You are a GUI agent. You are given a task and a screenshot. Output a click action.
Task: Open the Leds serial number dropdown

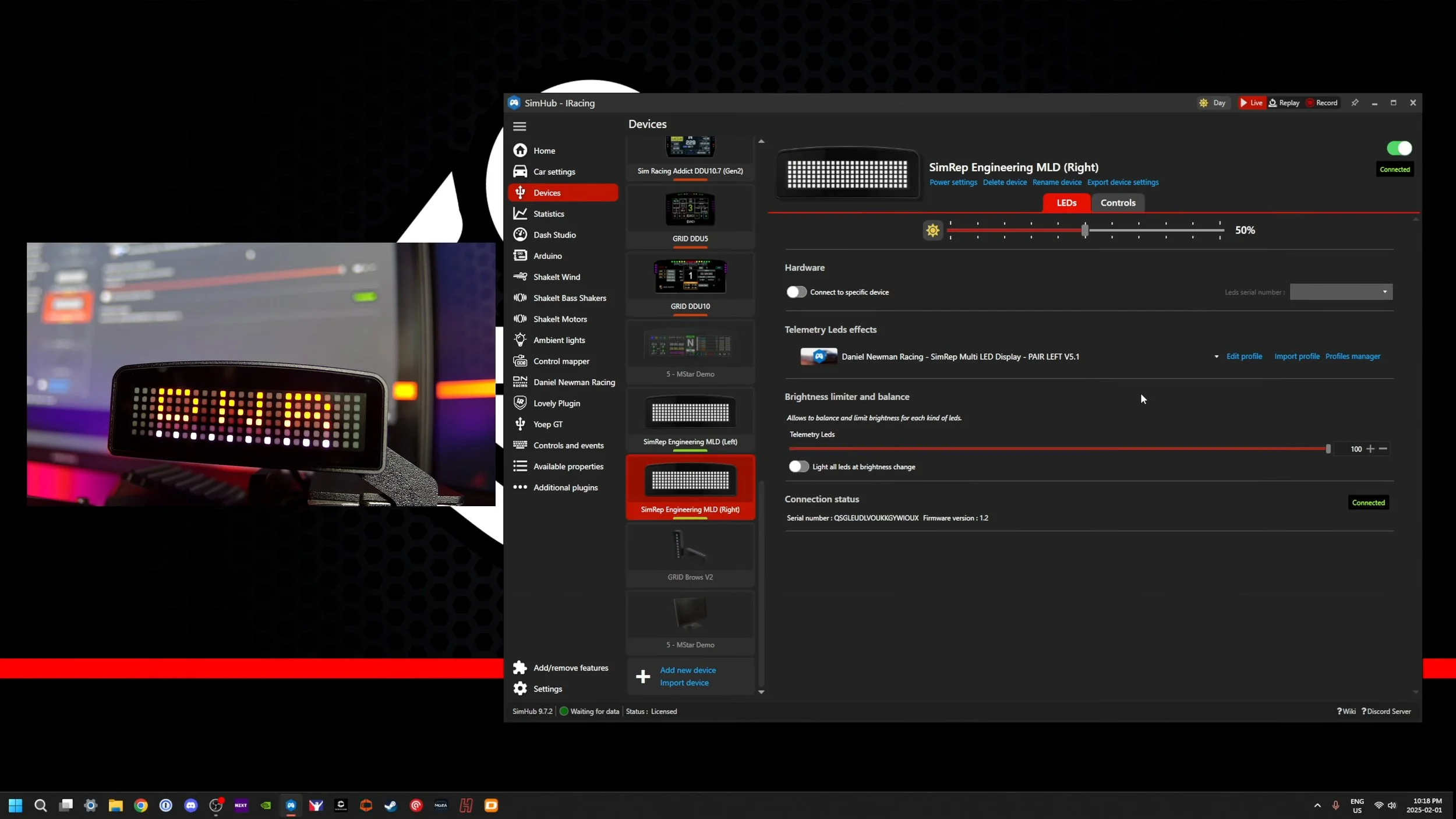(1341, 292)
